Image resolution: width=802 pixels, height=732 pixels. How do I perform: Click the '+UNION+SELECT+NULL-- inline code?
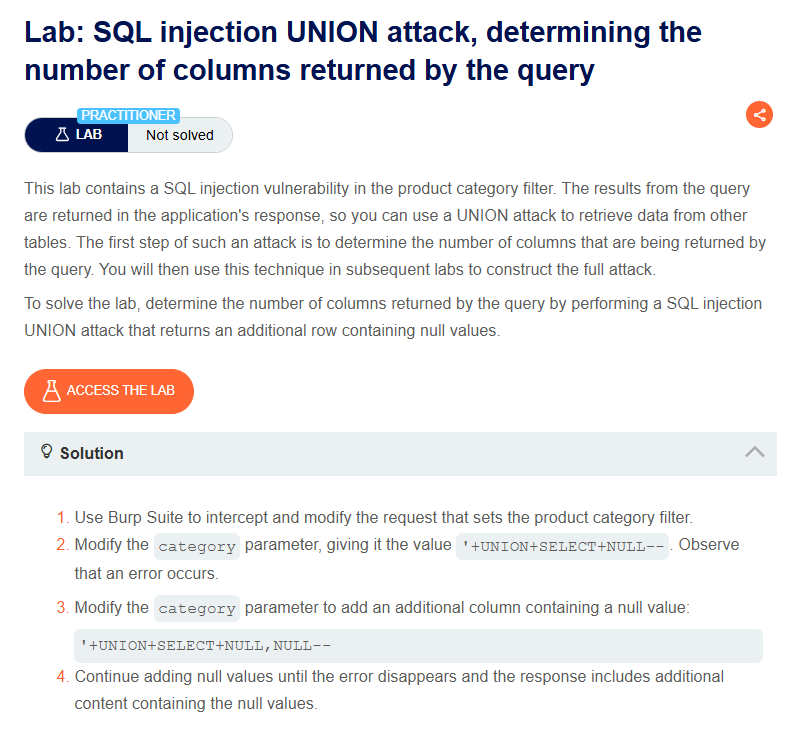click(562, 546)
